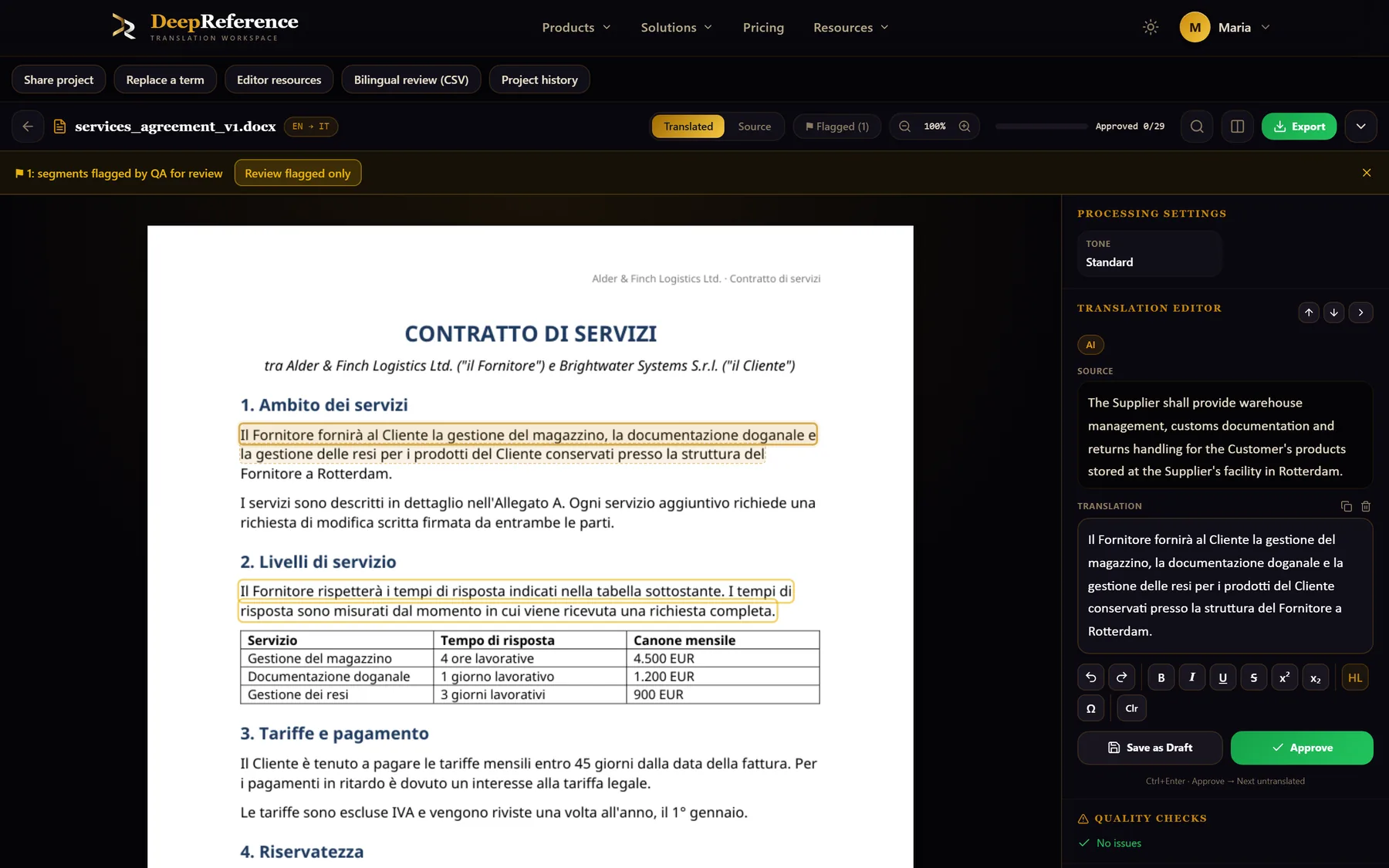Apply subscript formatting

click(1316, 677)
